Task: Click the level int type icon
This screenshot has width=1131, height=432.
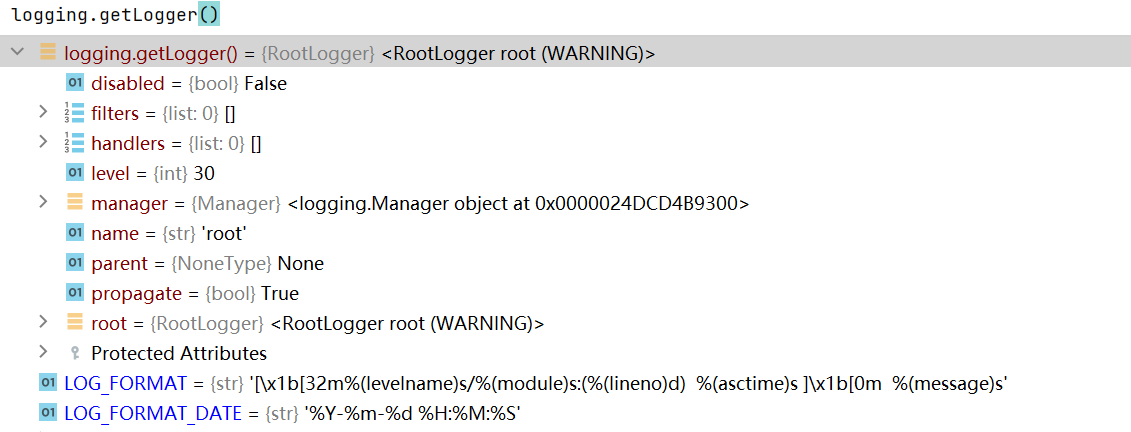Action: pyautogui.click(x=75, y=173)
